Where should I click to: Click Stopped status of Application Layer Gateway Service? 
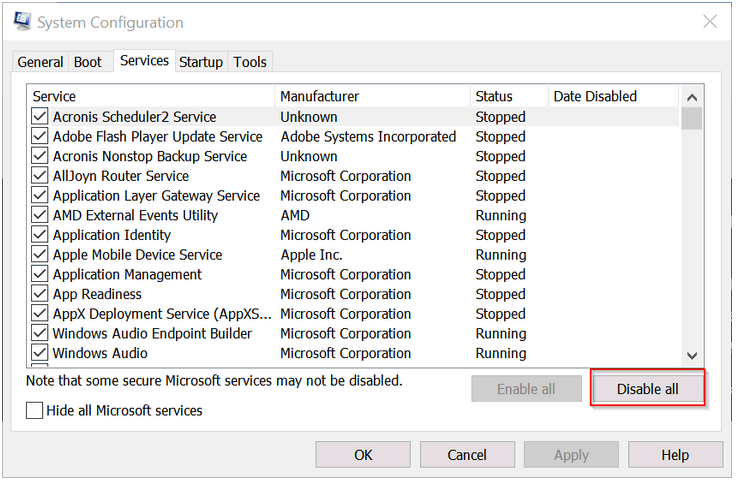click(500, 196)
